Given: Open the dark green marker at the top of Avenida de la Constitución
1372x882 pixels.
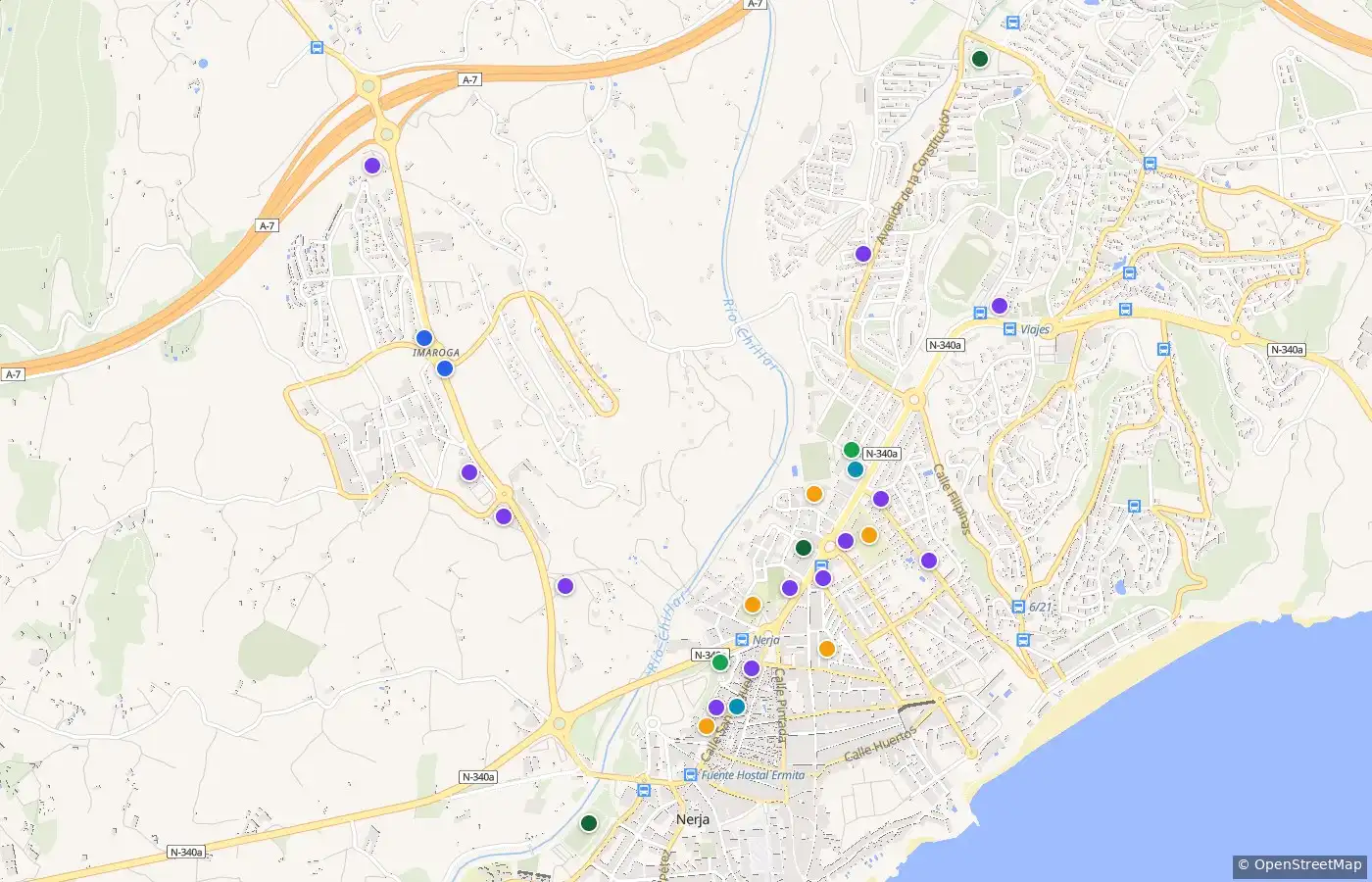Looking at the screenshot, I should (x=979, y=59).
